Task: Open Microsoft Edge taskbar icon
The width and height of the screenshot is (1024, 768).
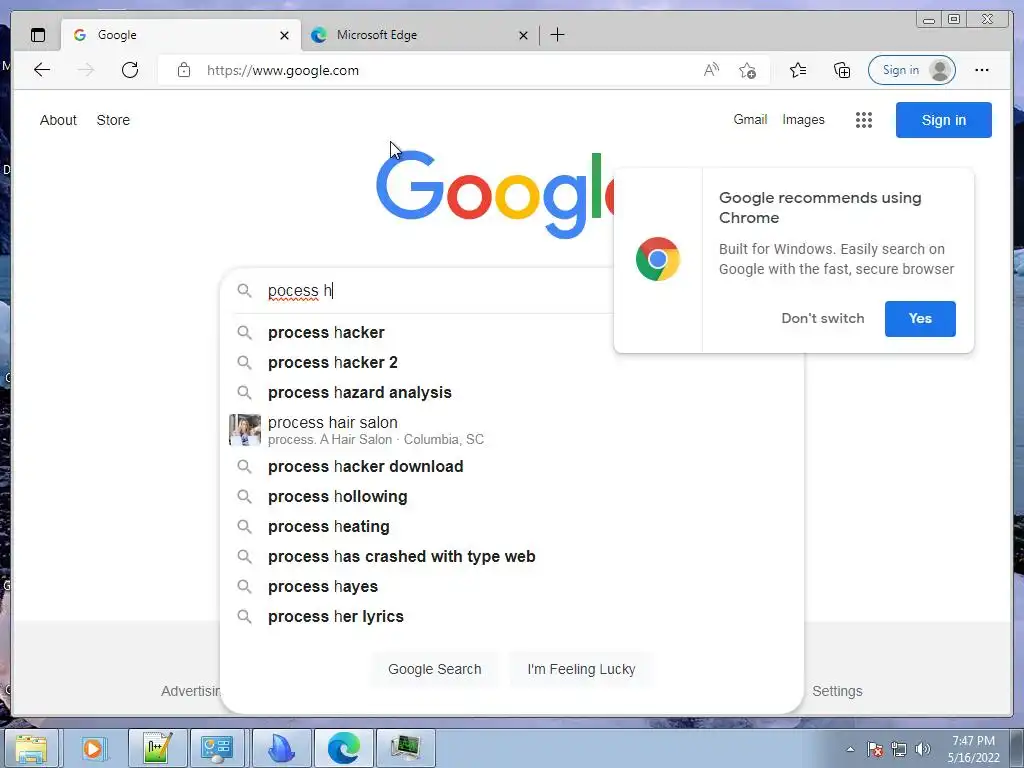Action: [344, 748]
